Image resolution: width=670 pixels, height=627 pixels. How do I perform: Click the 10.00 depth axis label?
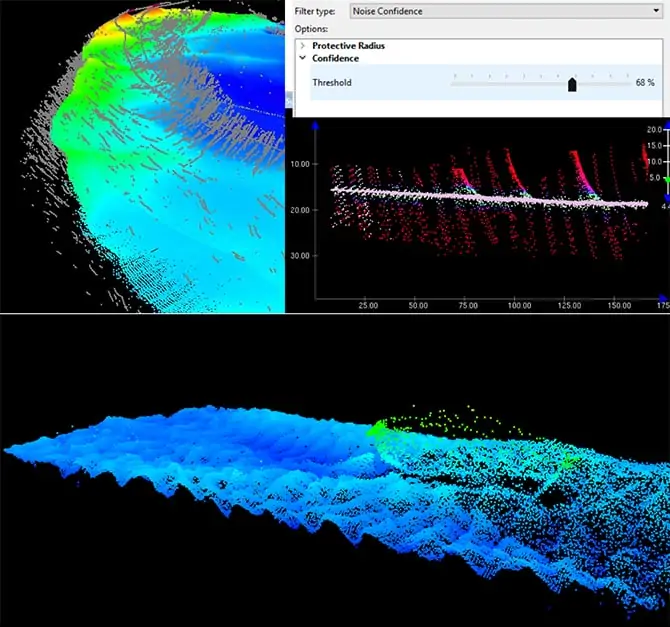300,164
